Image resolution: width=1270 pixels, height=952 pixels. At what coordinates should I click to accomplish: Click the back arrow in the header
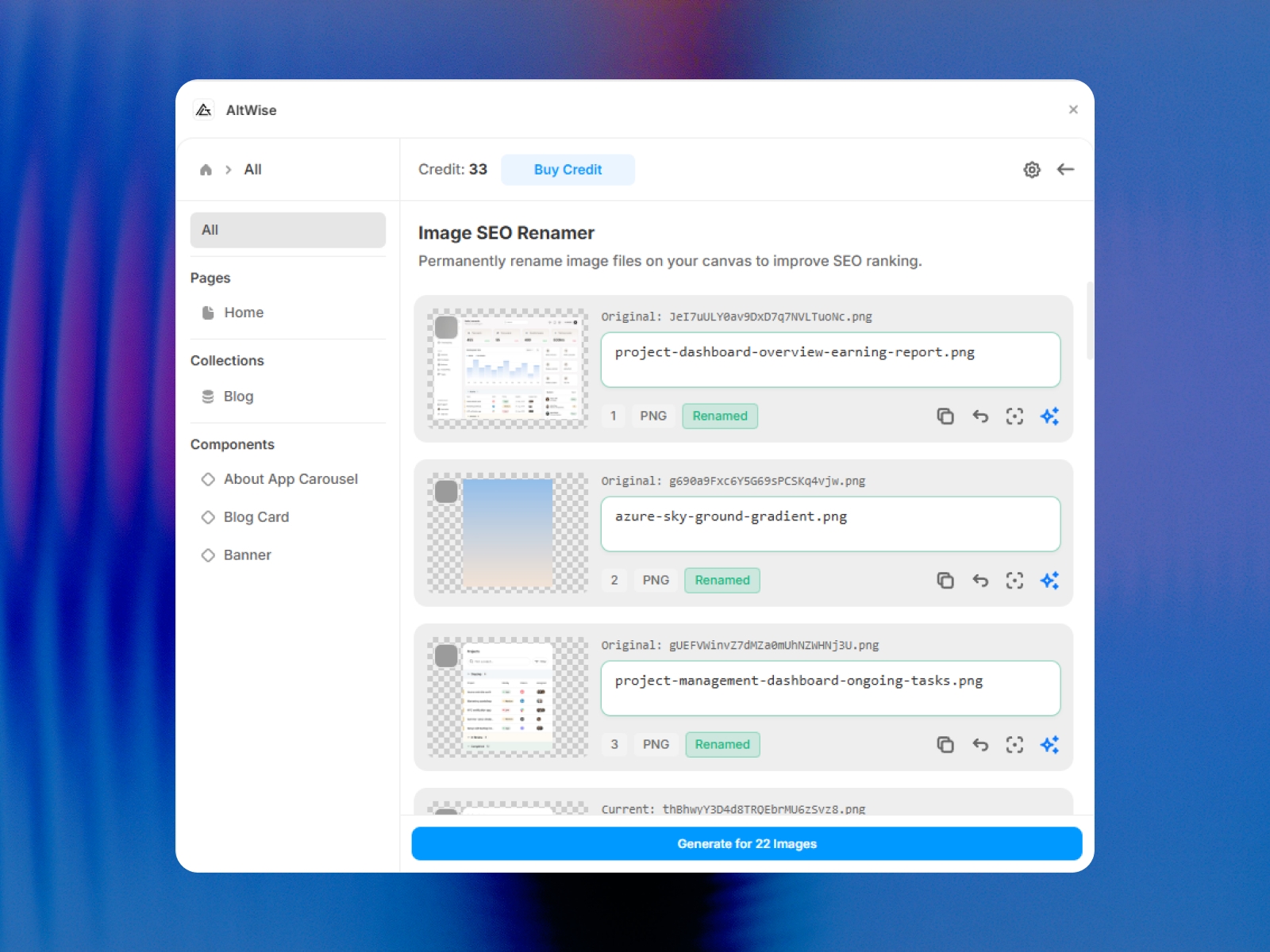click(x=1066, y=169)
